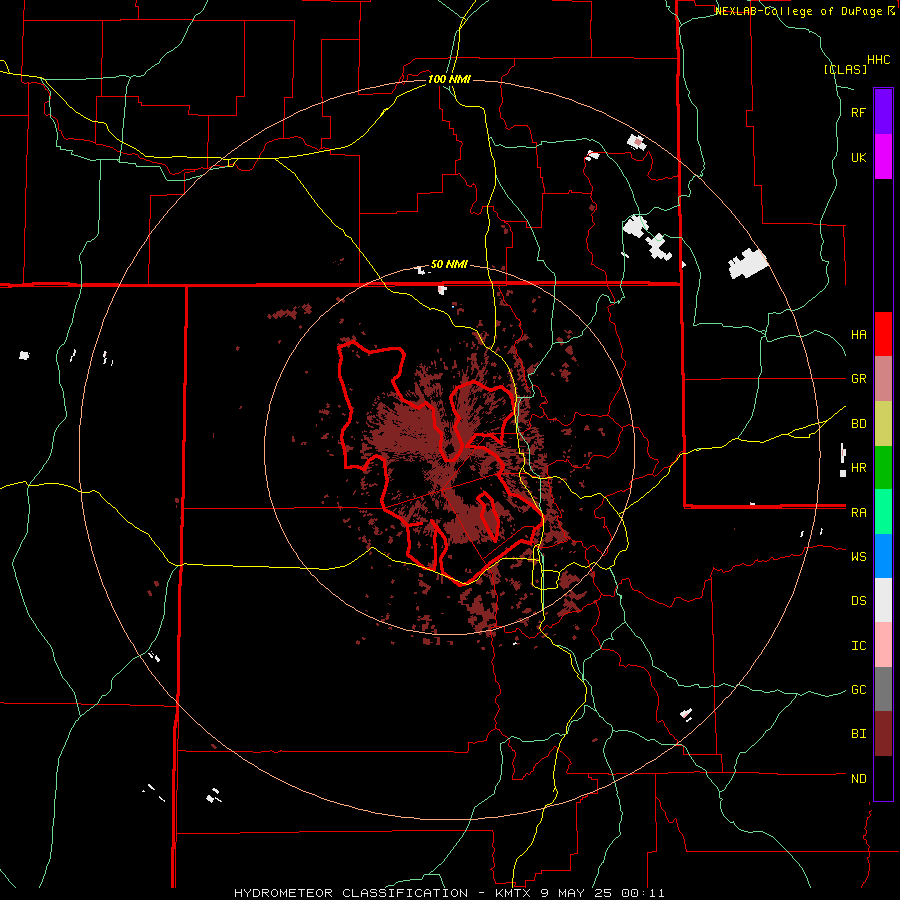Screen dimensions: 900x900
Task: Click the HHC product label
Action: 879,60
